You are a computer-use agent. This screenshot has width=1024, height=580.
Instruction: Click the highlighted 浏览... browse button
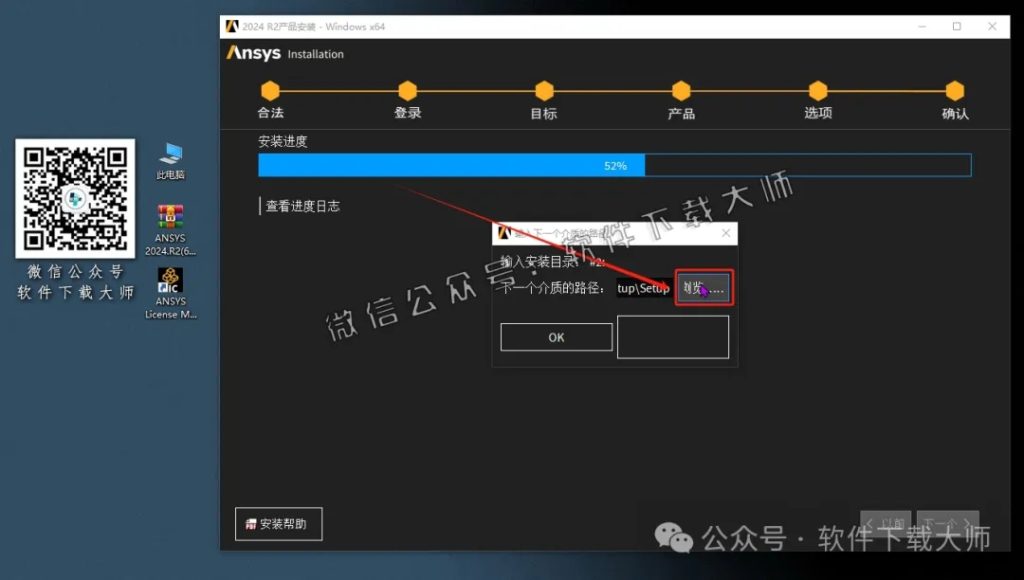tap(702, 288)
